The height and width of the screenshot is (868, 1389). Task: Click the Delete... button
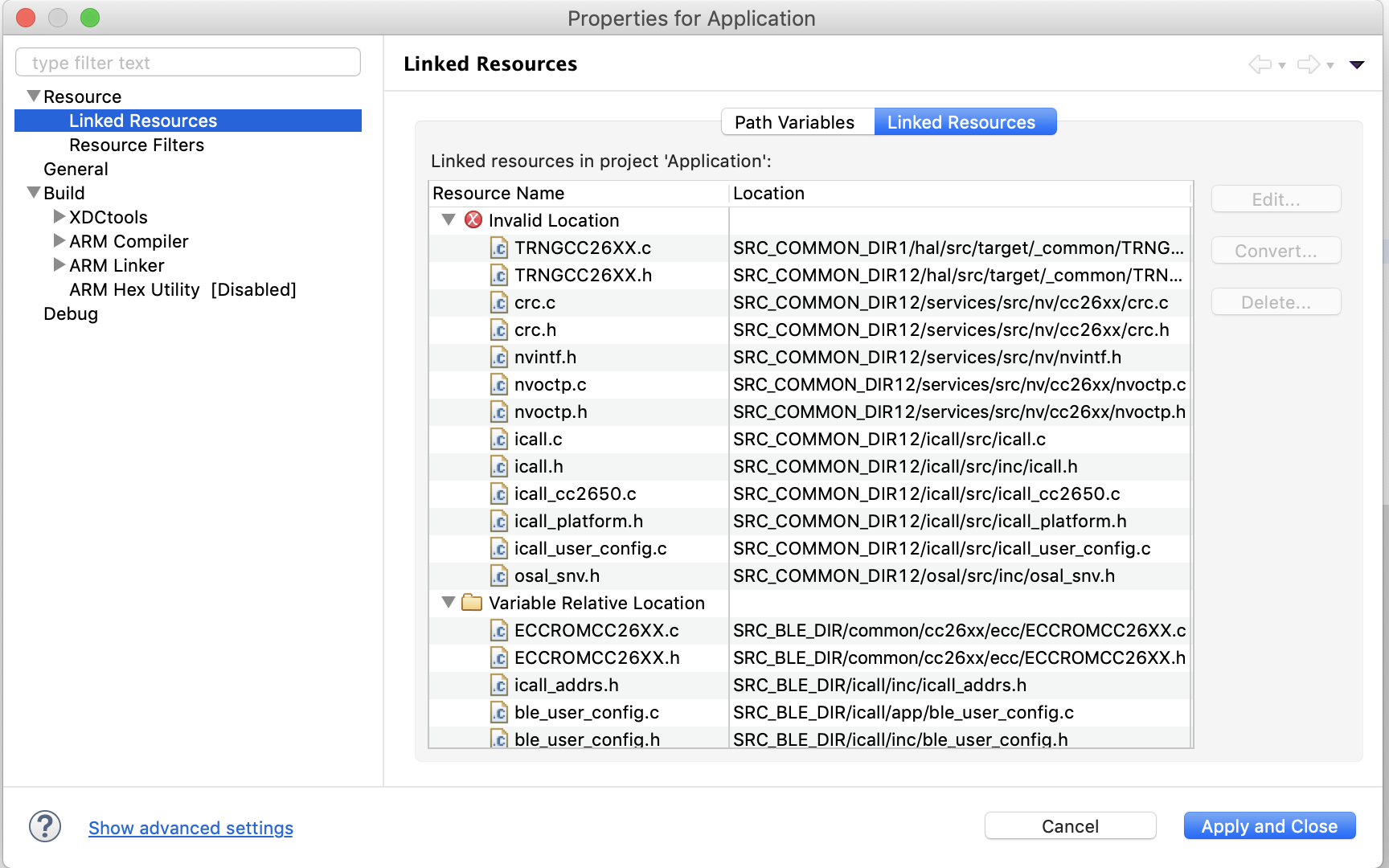coord(1276,302)
